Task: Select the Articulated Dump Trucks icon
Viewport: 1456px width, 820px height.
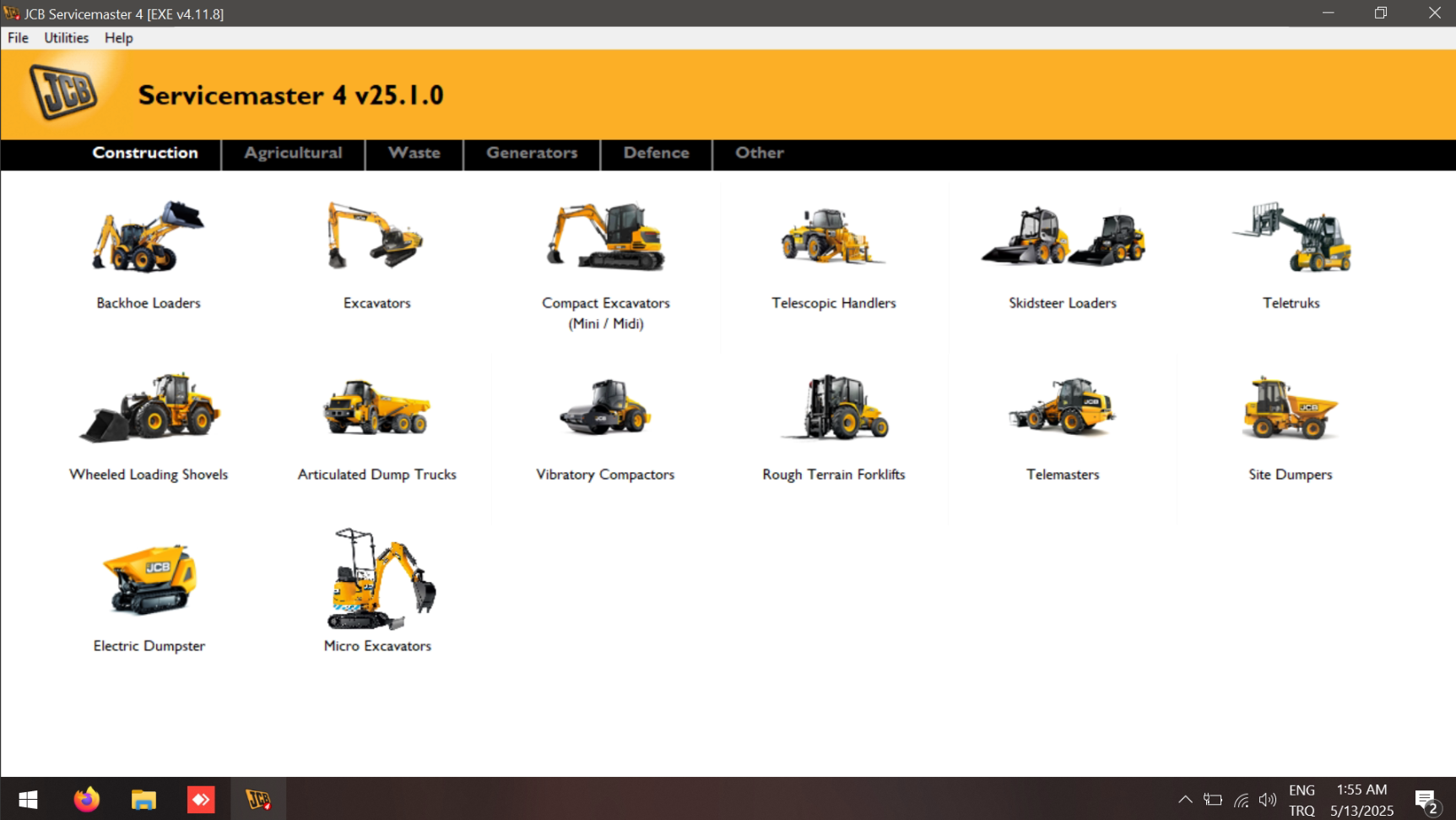Action: tap(376, 410)
